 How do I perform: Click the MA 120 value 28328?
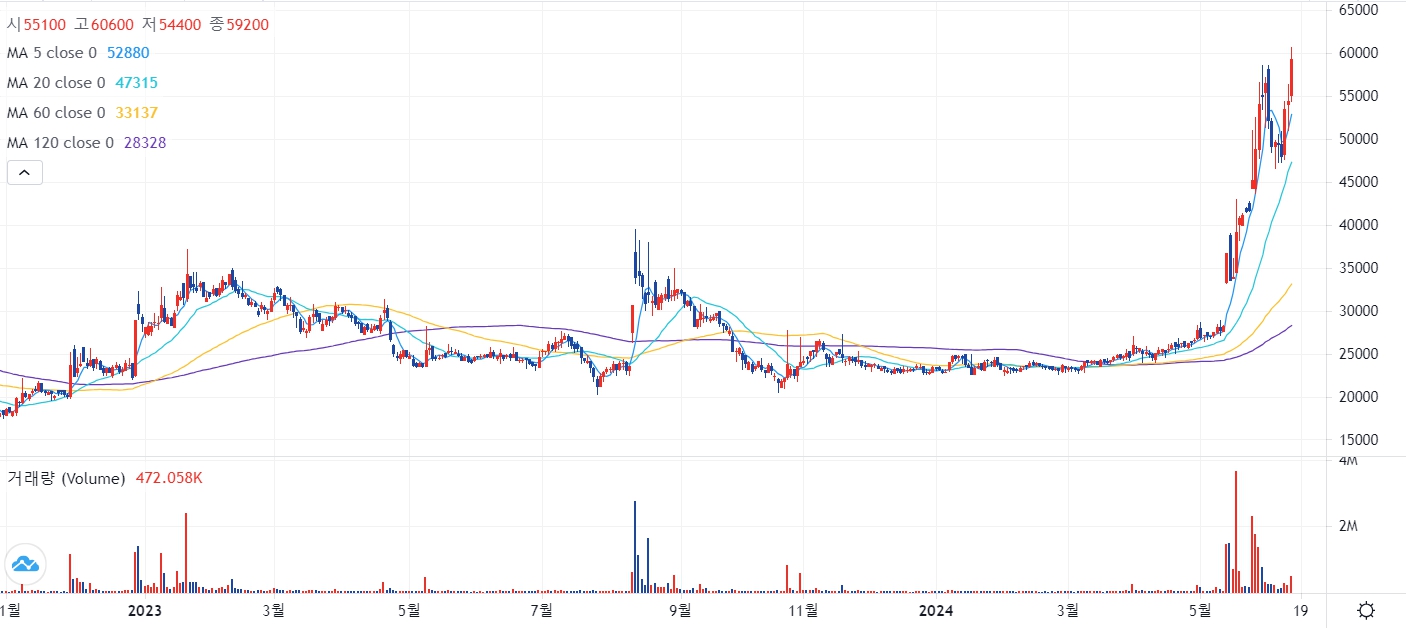(x=145, y=143)
